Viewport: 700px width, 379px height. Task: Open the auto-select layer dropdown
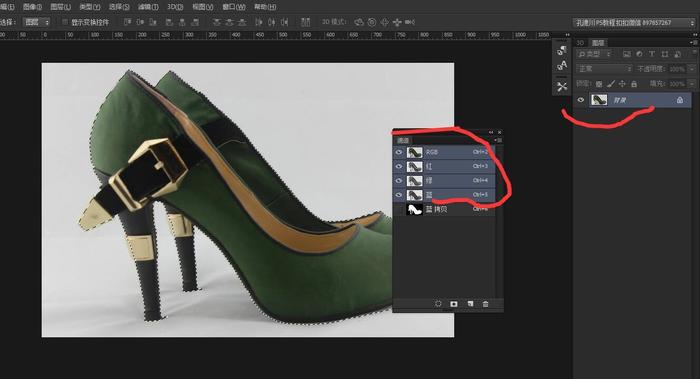coord(36,22)
